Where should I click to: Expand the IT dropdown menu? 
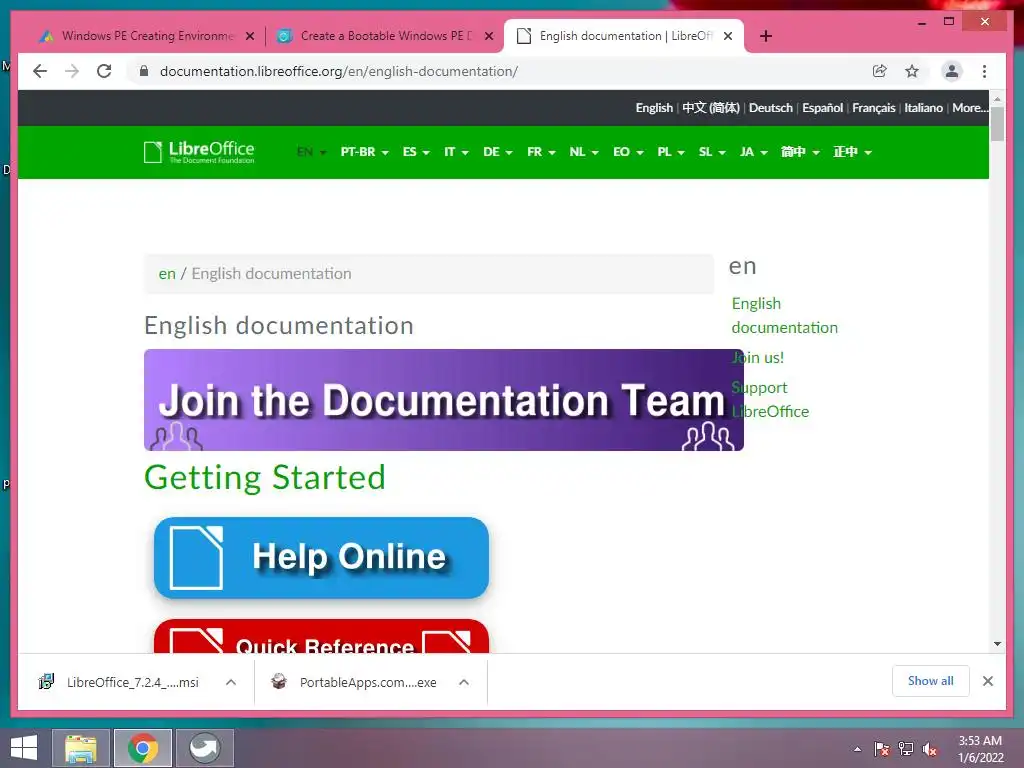pos(456,152)
